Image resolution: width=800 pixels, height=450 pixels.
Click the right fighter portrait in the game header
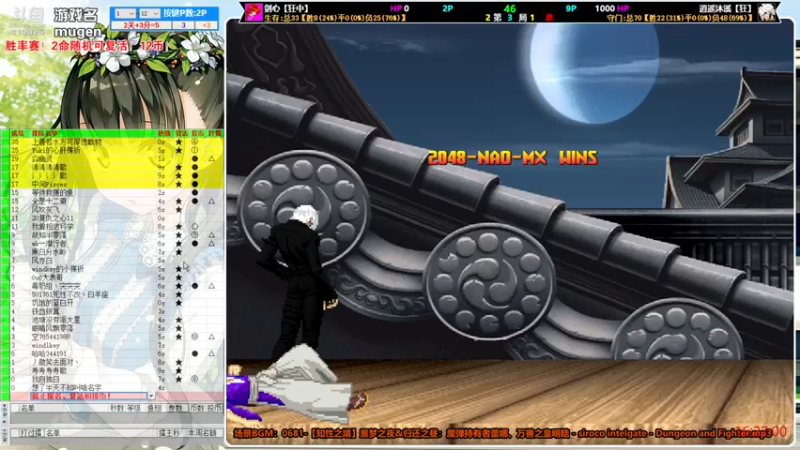(x=767, y=12)
